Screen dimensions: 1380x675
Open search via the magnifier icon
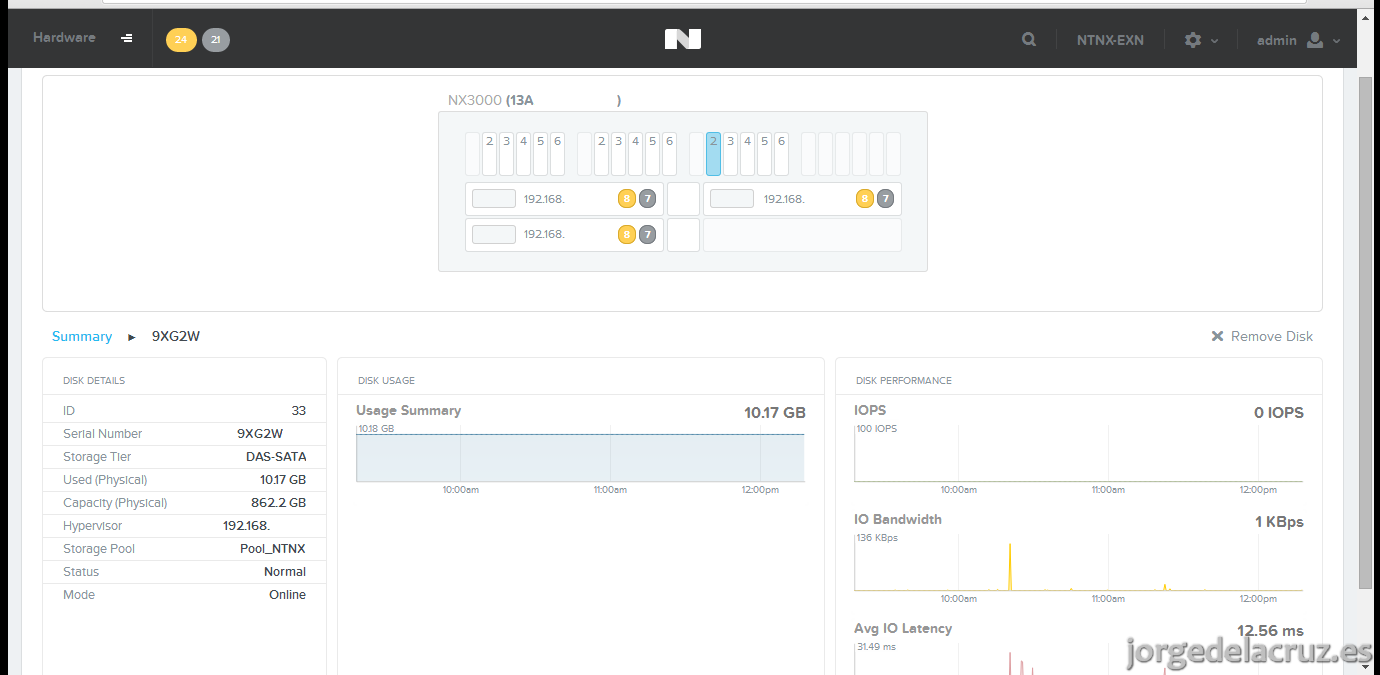(x=1029, y=40)
